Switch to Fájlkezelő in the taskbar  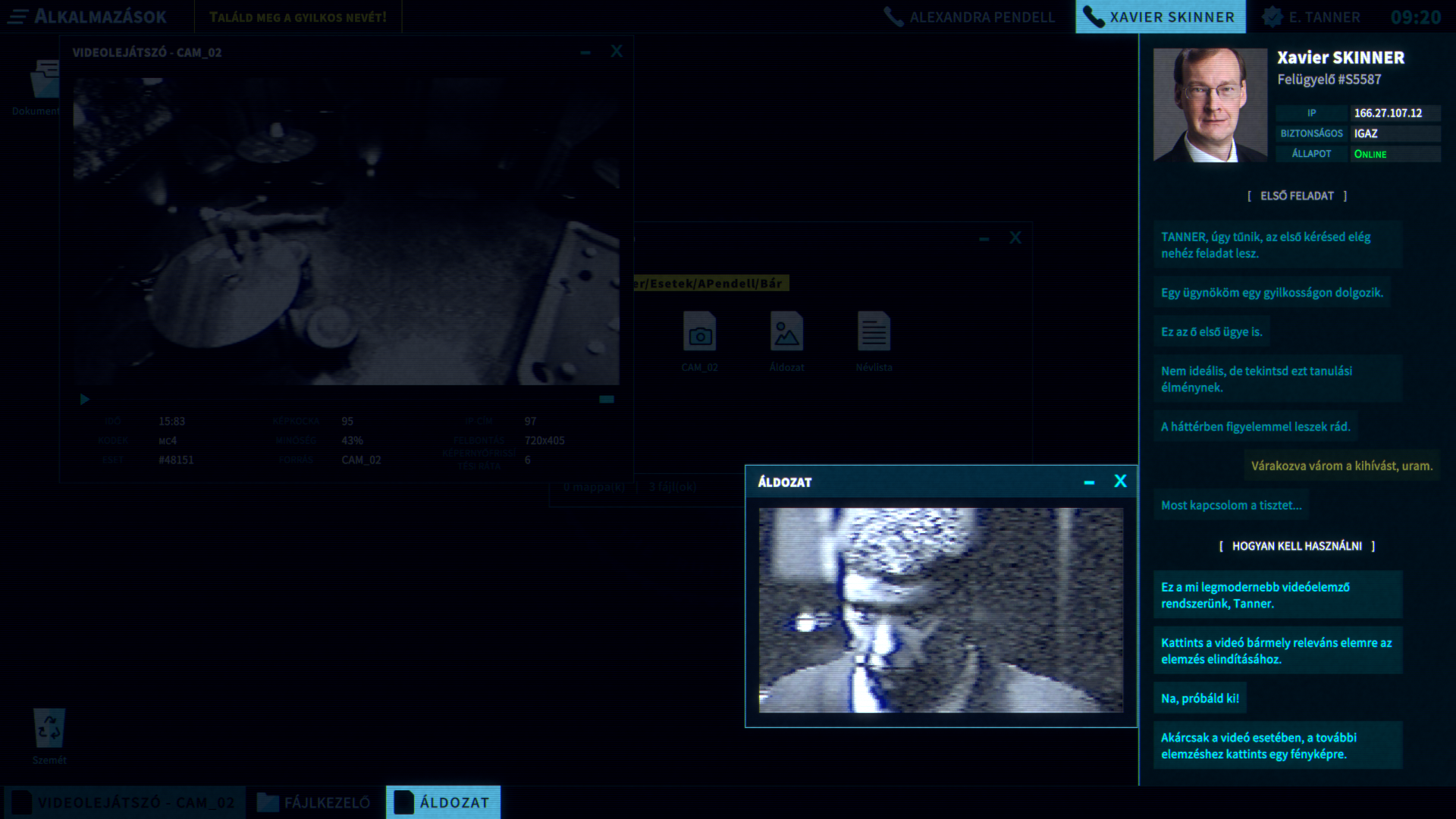[315, 802]
